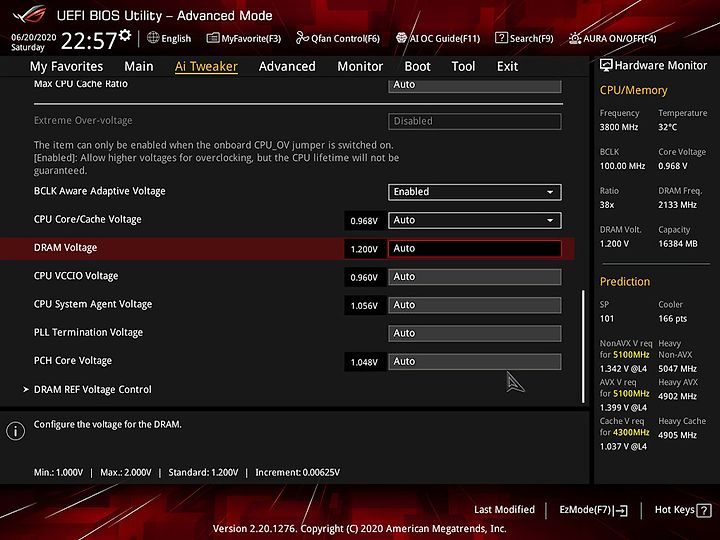
Task: Expand DRAM REF Voltage Control submenu
Action: [92, 389]
